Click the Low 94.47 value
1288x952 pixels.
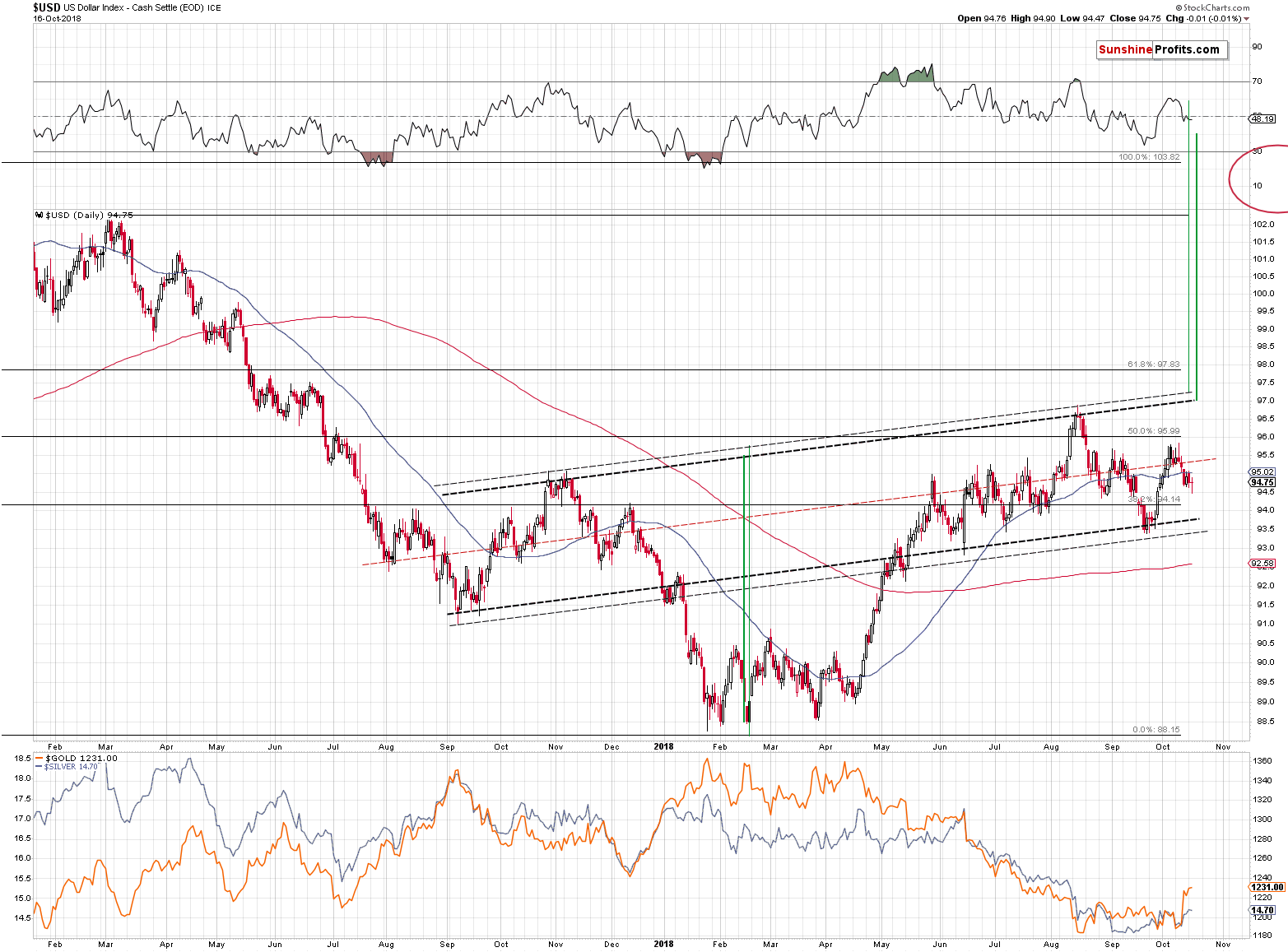1082,18
